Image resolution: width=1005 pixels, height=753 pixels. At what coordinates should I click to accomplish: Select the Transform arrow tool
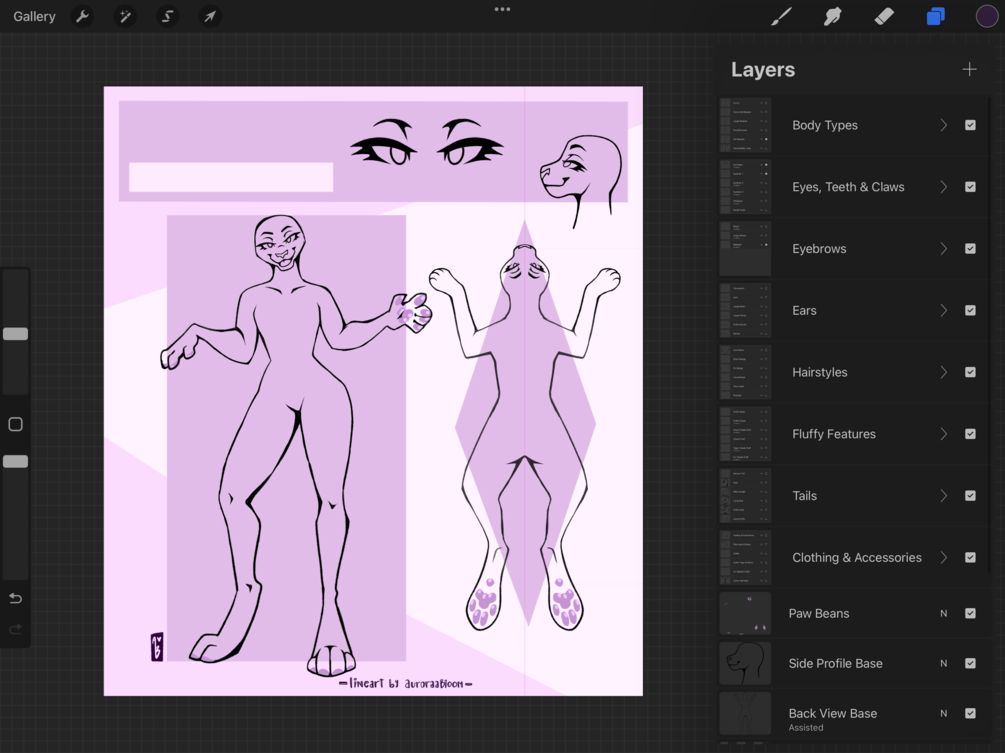tap(210, 16)
